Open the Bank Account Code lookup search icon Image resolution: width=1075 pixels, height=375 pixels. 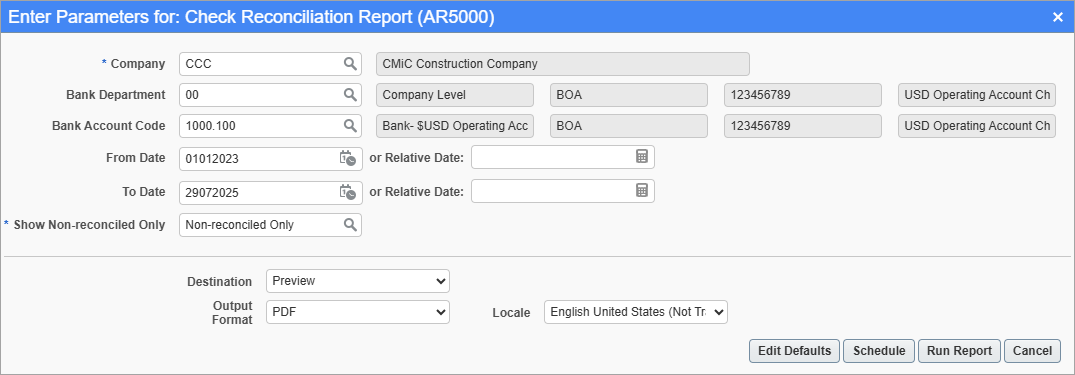coord(350,125)
